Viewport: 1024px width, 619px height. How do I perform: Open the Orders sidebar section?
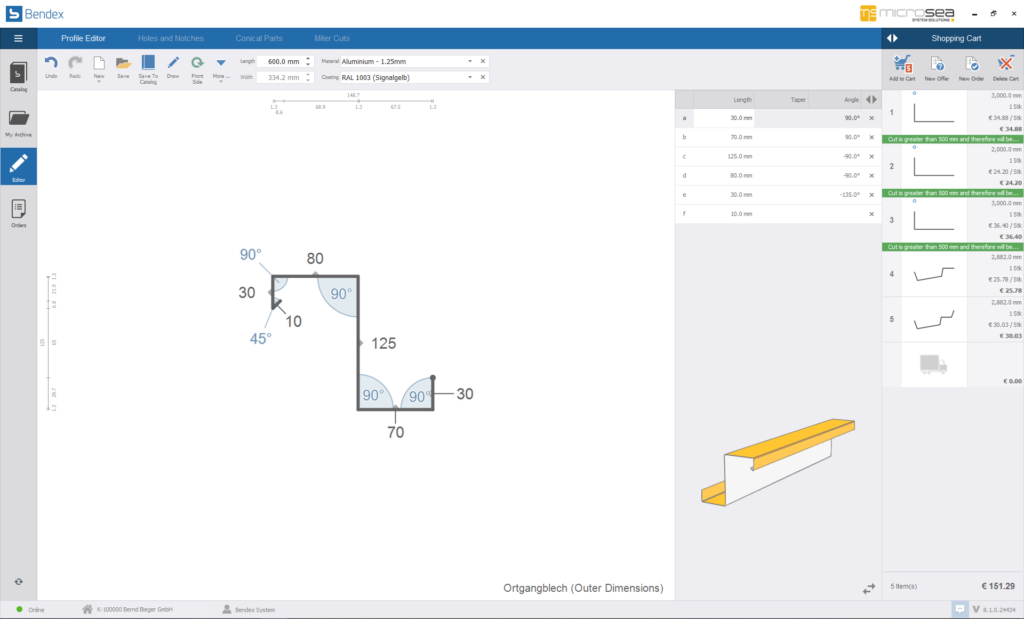pyautogui.click(x=18, y=212)
